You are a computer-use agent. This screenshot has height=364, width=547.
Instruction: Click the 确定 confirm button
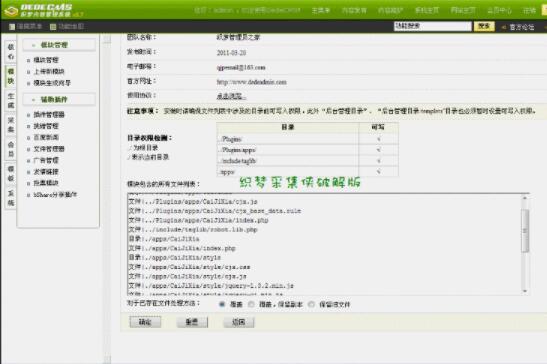[145, 322]
